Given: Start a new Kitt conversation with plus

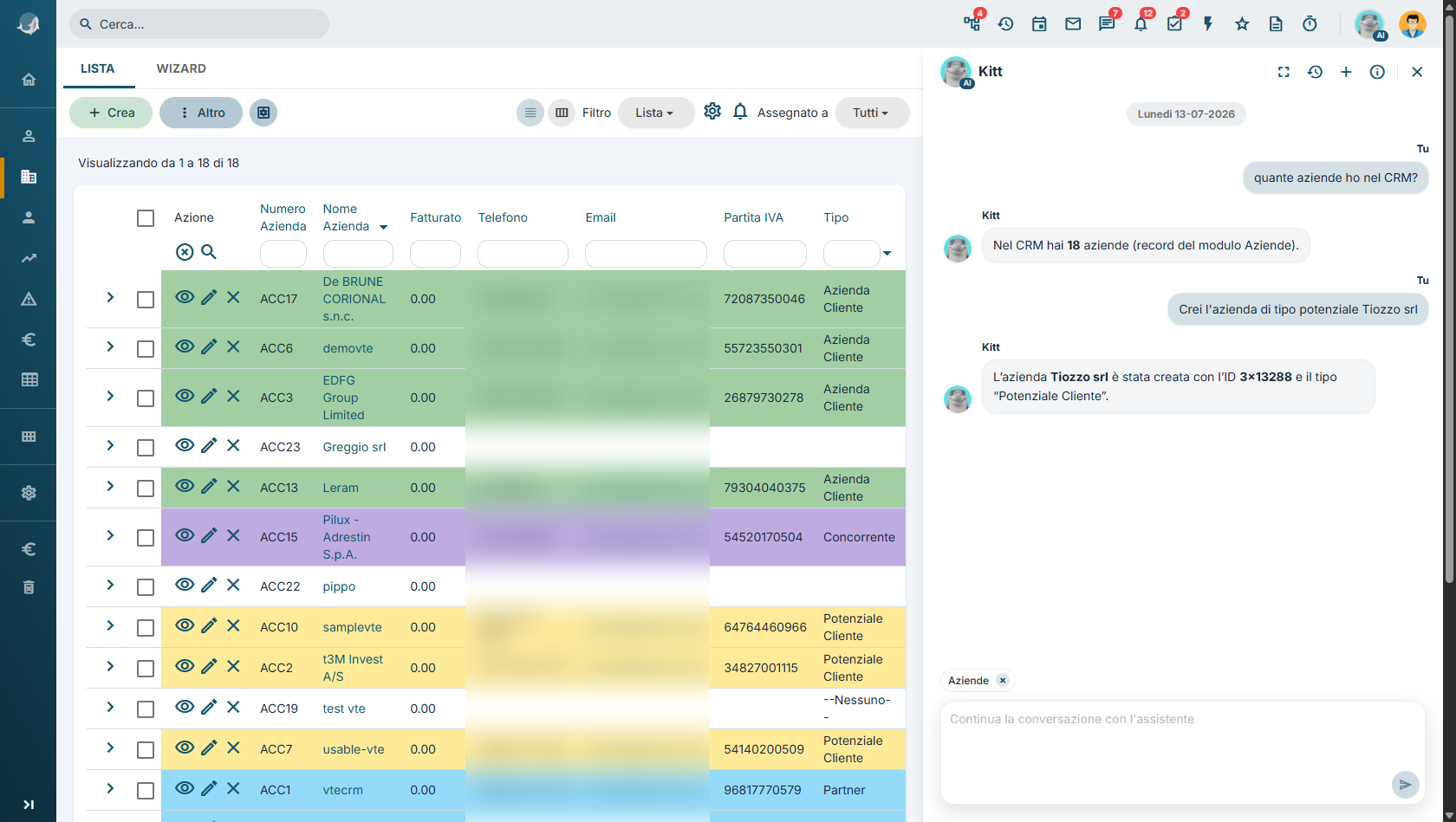Looking at the screenshot, I should (x=1346, y=72).
